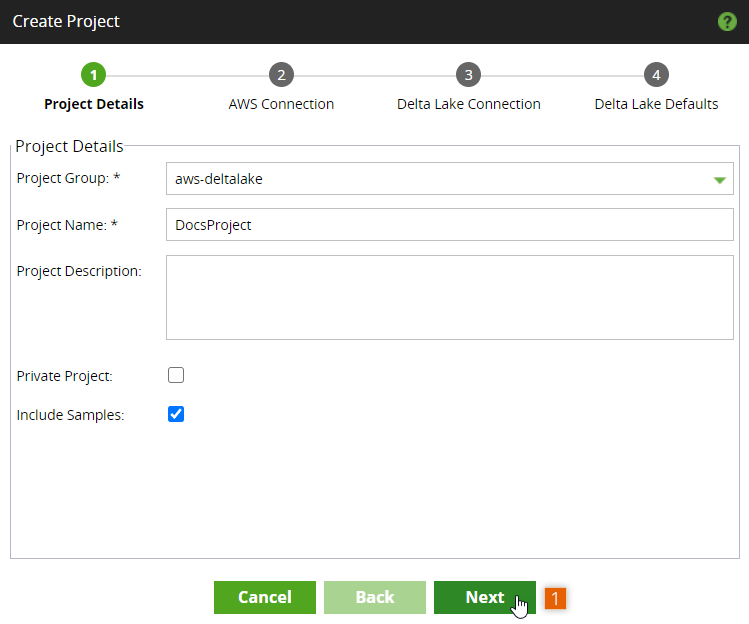The image size is (749, 624).
Task: Enable the Private Project checkbox
Action: coord(176,375)
